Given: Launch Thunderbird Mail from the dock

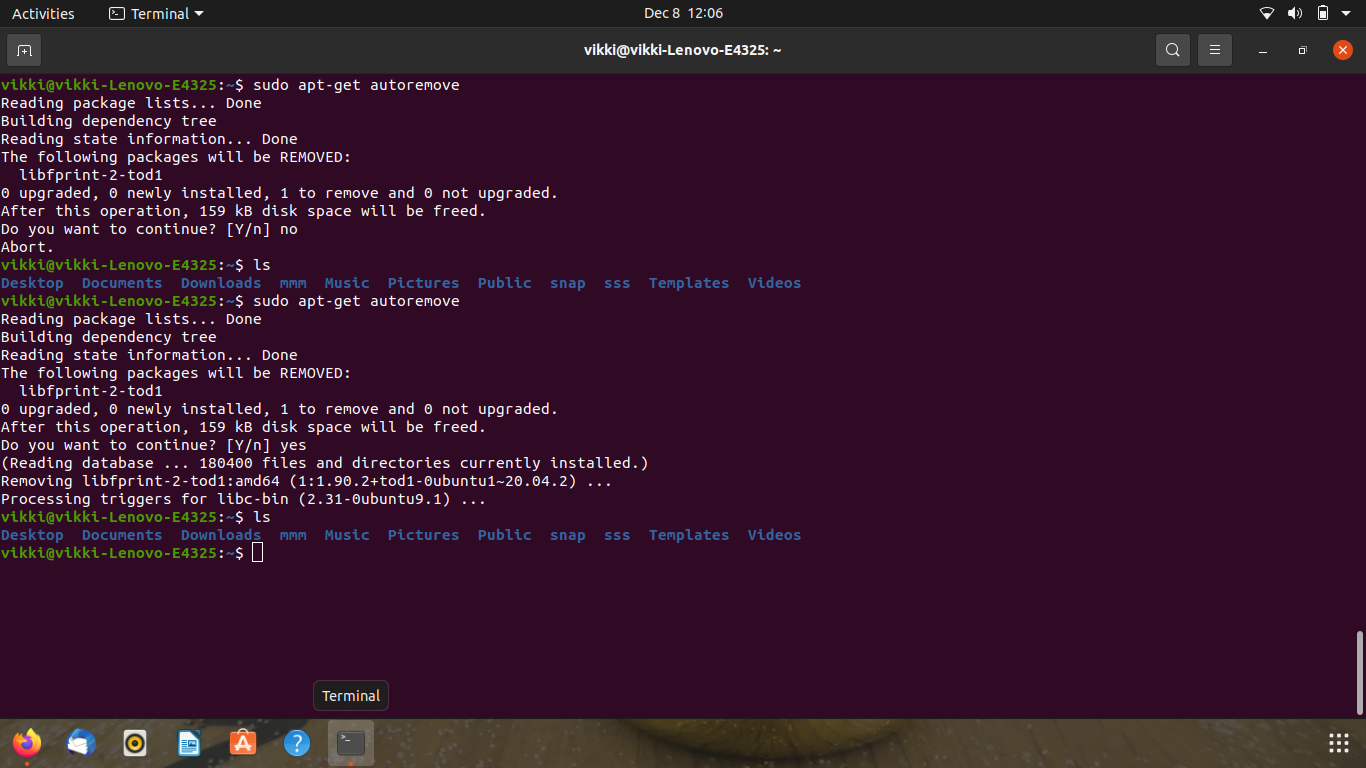Looking at the screenshot, I should pyautogui.click(x=81, y=743).
